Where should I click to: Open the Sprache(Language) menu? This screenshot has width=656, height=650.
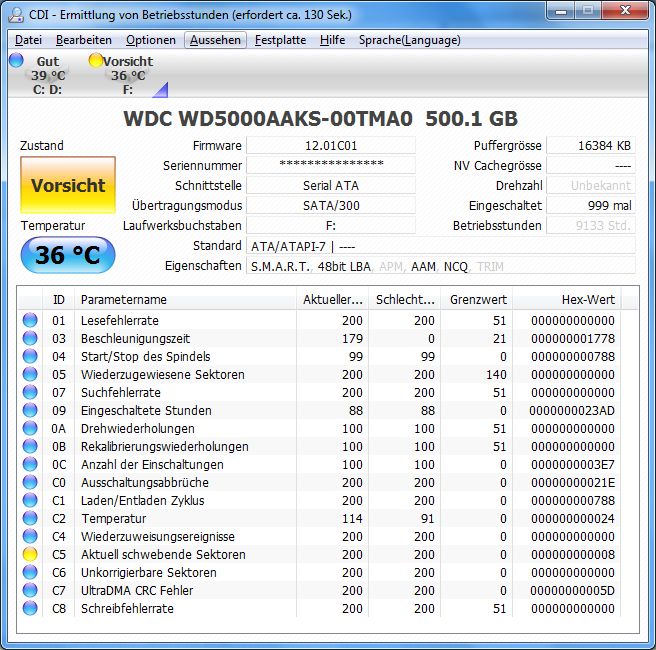pos(410,40)
